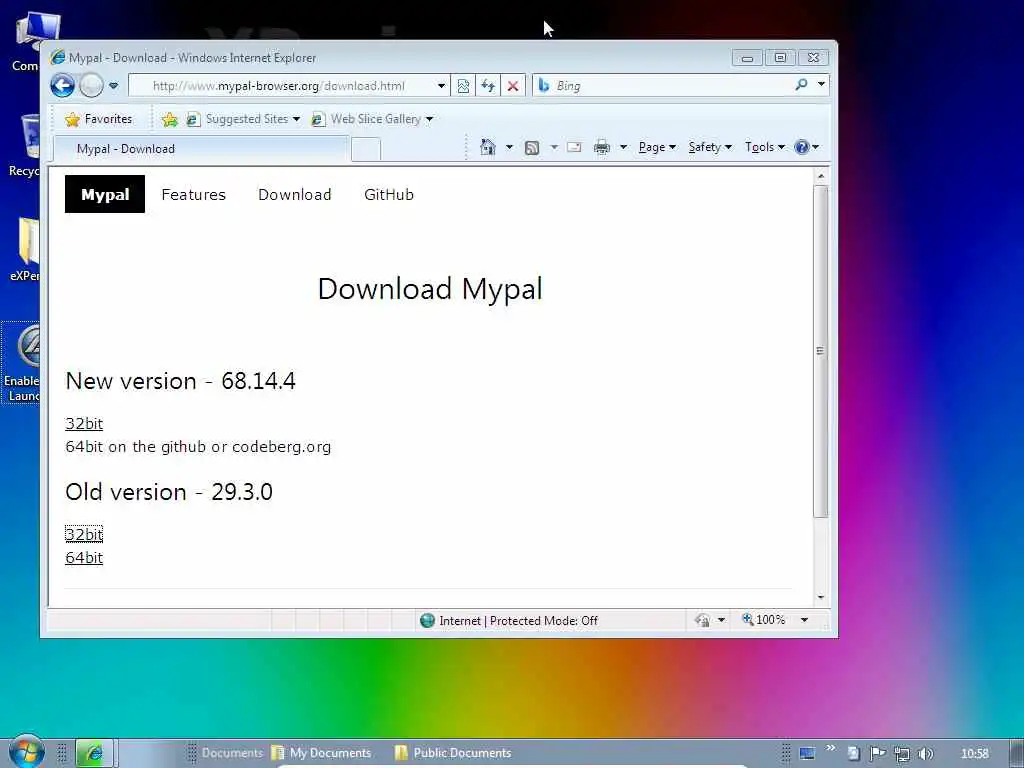Add to Favorites bar star icon

(170, 119)
